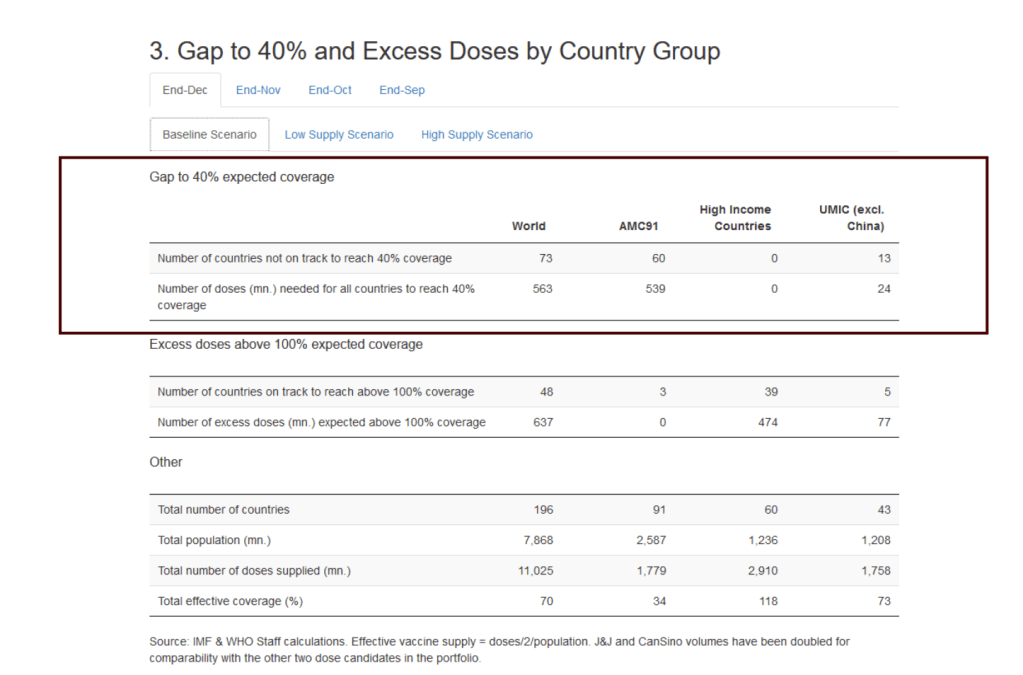
Task: Select the 'Number of countries not on track' row
Action: point(304,258)
